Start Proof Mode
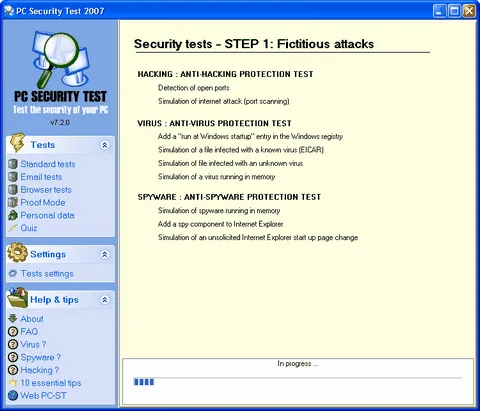Viewport: 480px width, 411px height. [x=43, y=202]
